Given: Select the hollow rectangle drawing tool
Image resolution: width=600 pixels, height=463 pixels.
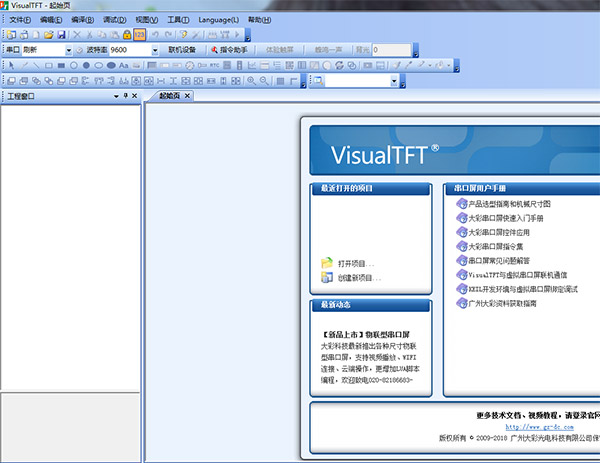Looking at the screenshot, I should coord(49,65).
